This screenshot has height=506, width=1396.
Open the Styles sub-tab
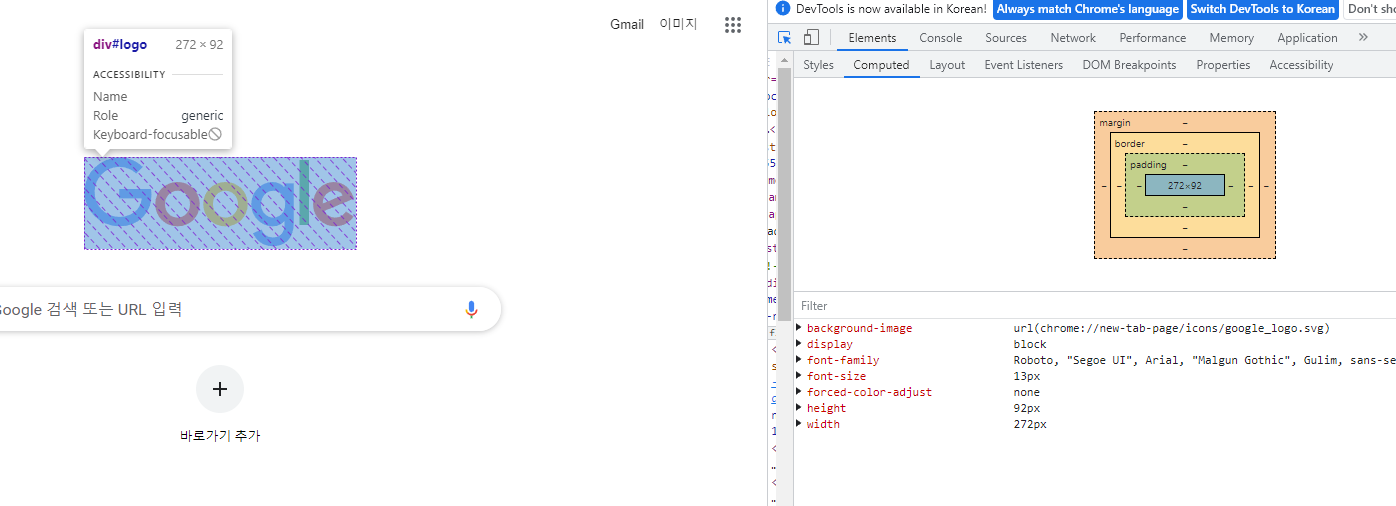tap(818, 65)
